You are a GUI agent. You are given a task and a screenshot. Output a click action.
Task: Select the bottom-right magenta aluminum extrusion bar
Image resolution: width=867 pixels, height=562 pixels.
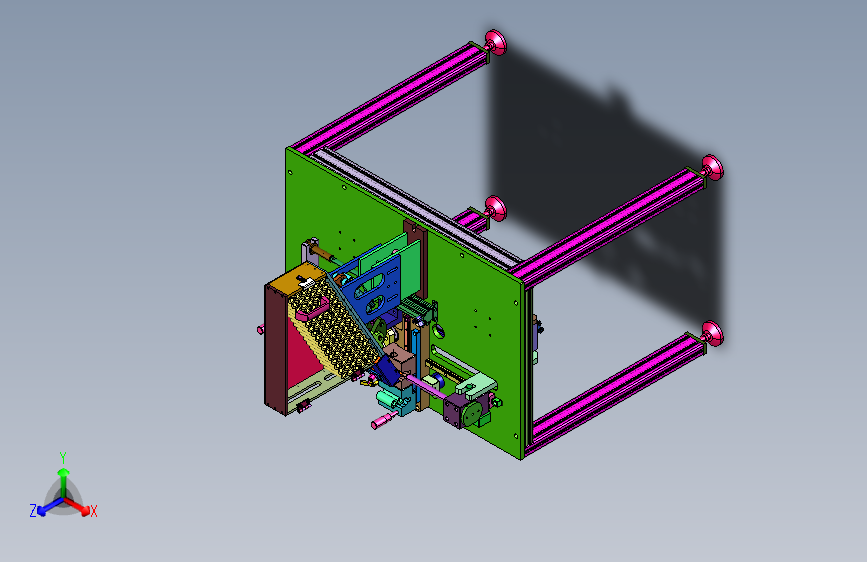(x=617, y=393)
